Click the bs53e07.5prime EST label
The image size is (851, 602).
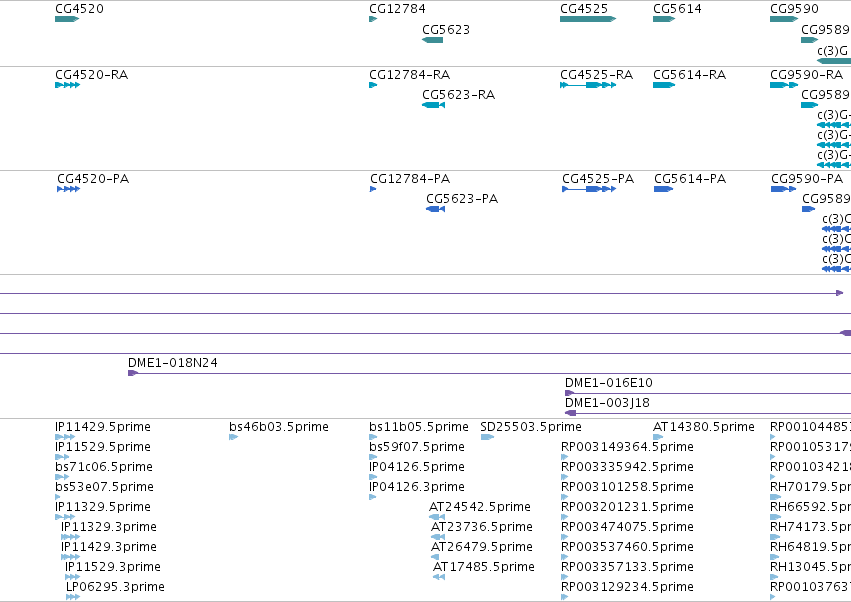tap(104, 487)
